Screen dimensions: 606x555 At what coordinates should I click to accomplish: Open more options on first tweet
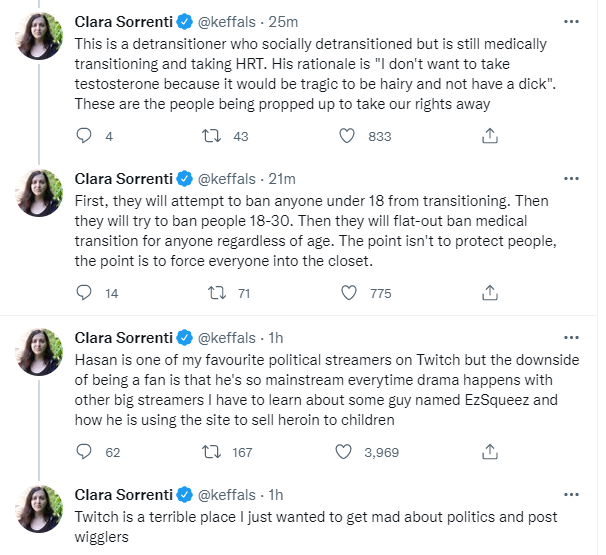(x=570, y=21)
